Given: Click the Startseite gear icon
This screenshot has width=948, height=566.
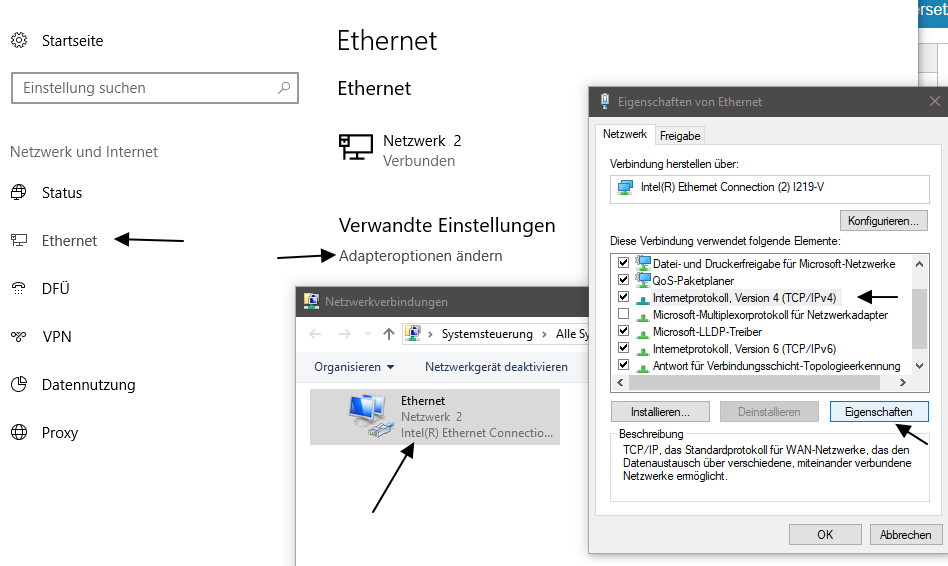Looking at the screenshot, I should [x=19, y=41].
